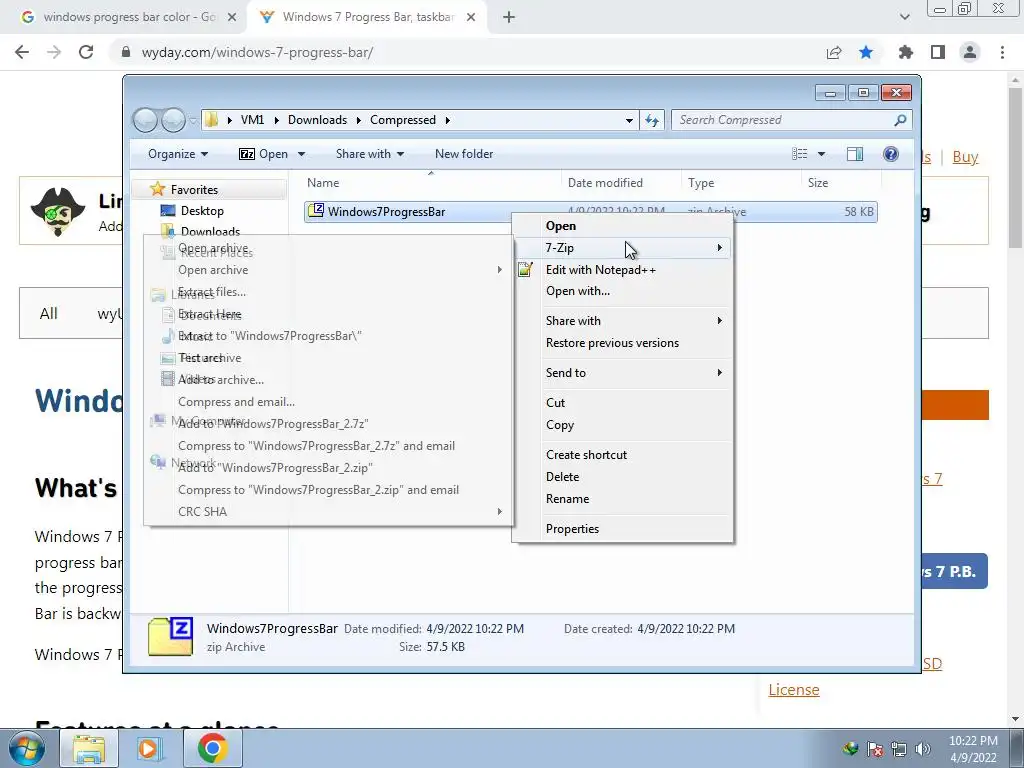Click the License link on the webpage
This screenshot has height=768, width=1024.
click(x=793, y=690)
